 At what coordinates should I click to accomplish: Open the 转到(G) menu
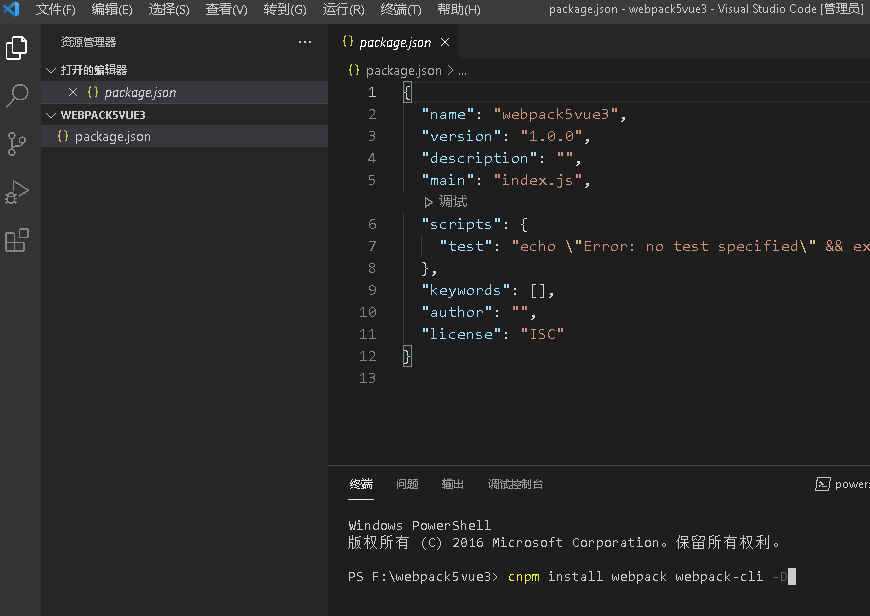(285, 9)
